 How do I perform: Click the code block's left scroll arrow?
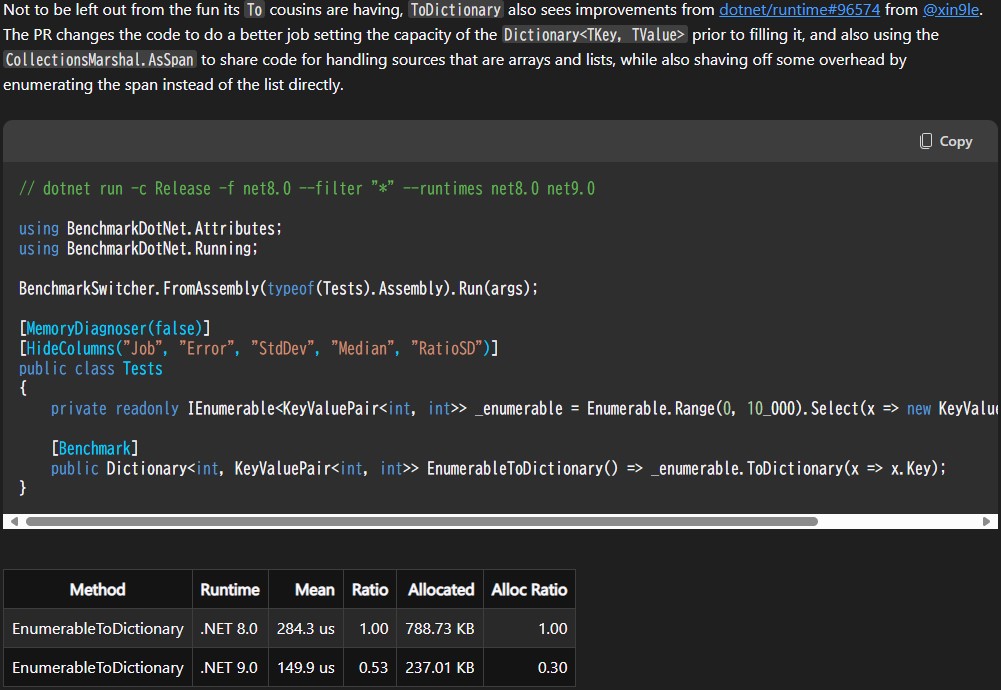tap(14, 521)
